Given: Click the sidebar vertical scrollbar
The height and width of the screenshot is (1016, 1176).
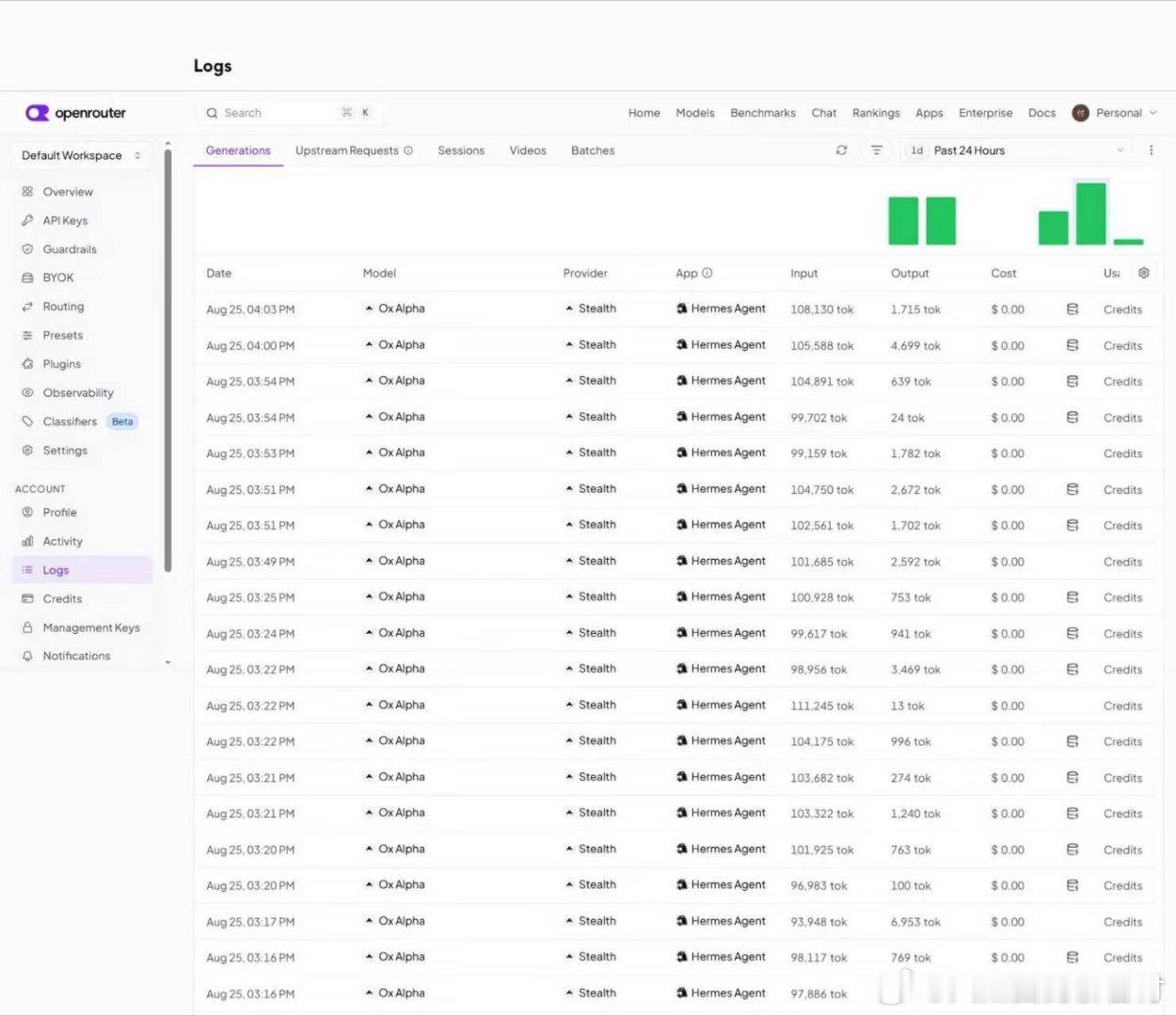Looking at the screenshot, I should click(x=167, y=360).
